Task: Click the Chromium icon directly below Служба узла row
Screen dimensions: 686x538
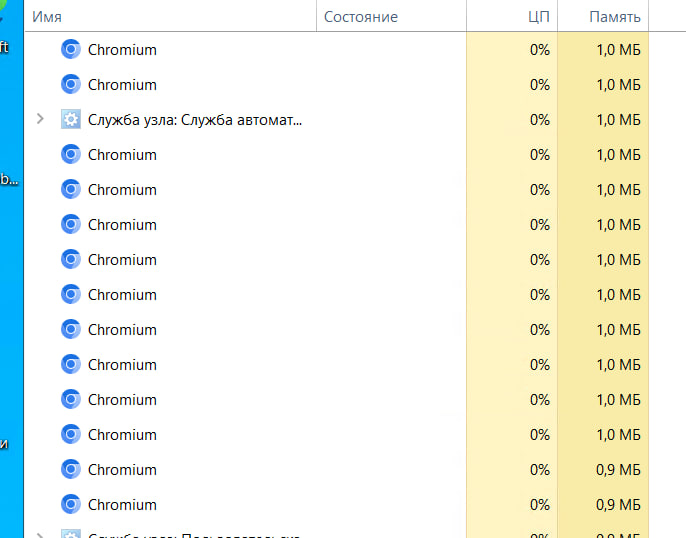Action: [70, 155]
